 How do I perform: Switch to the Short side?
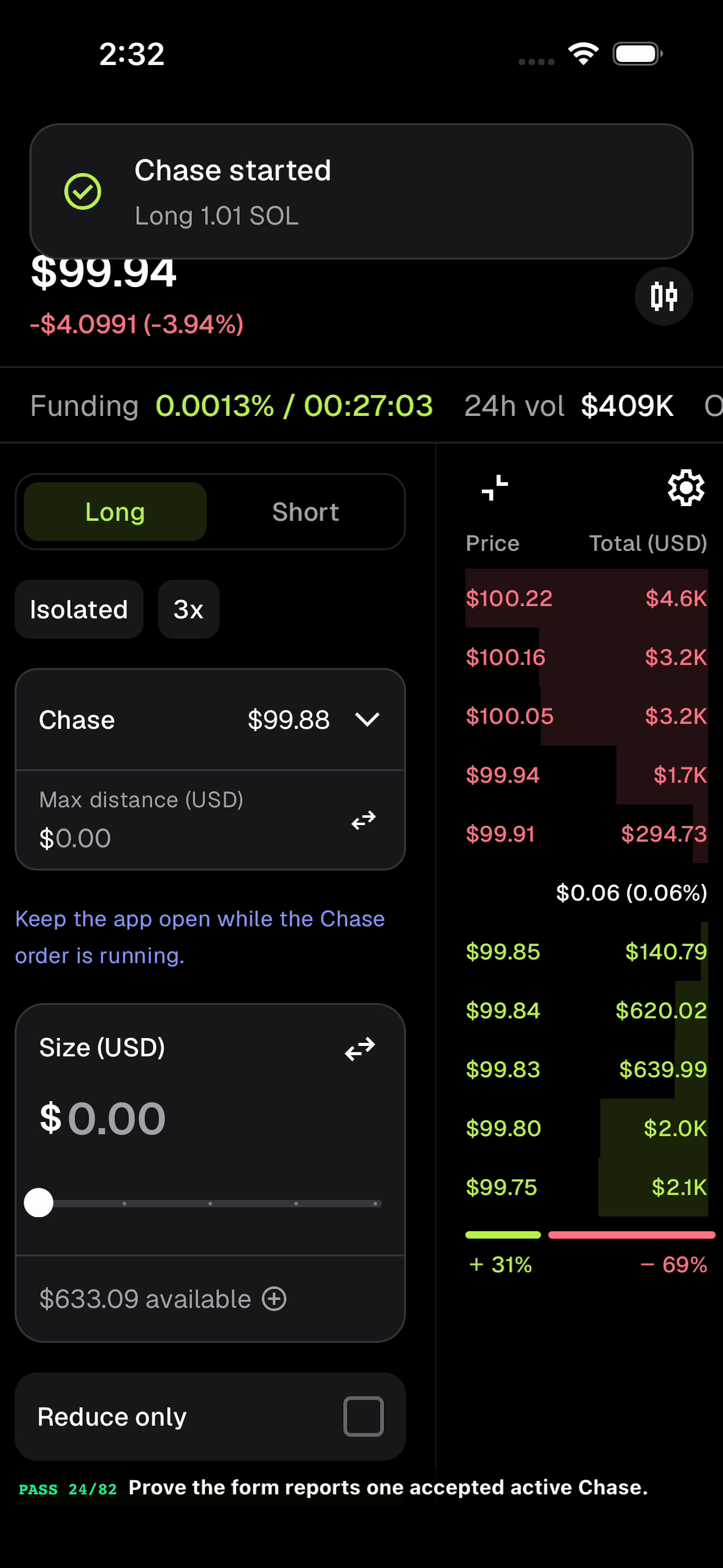tap(306, 512)
